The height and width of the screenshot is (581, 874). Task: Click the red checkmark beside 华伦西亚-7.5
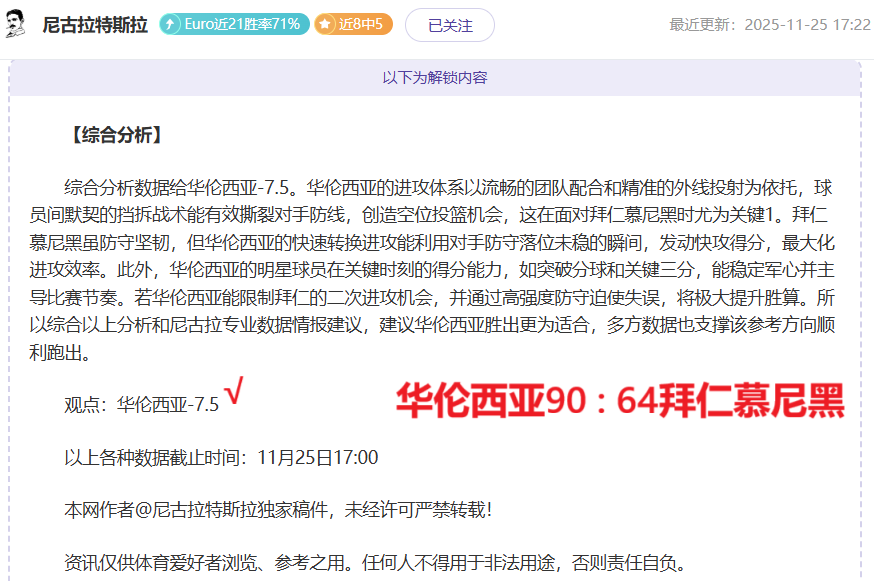[x=233, y=394]
